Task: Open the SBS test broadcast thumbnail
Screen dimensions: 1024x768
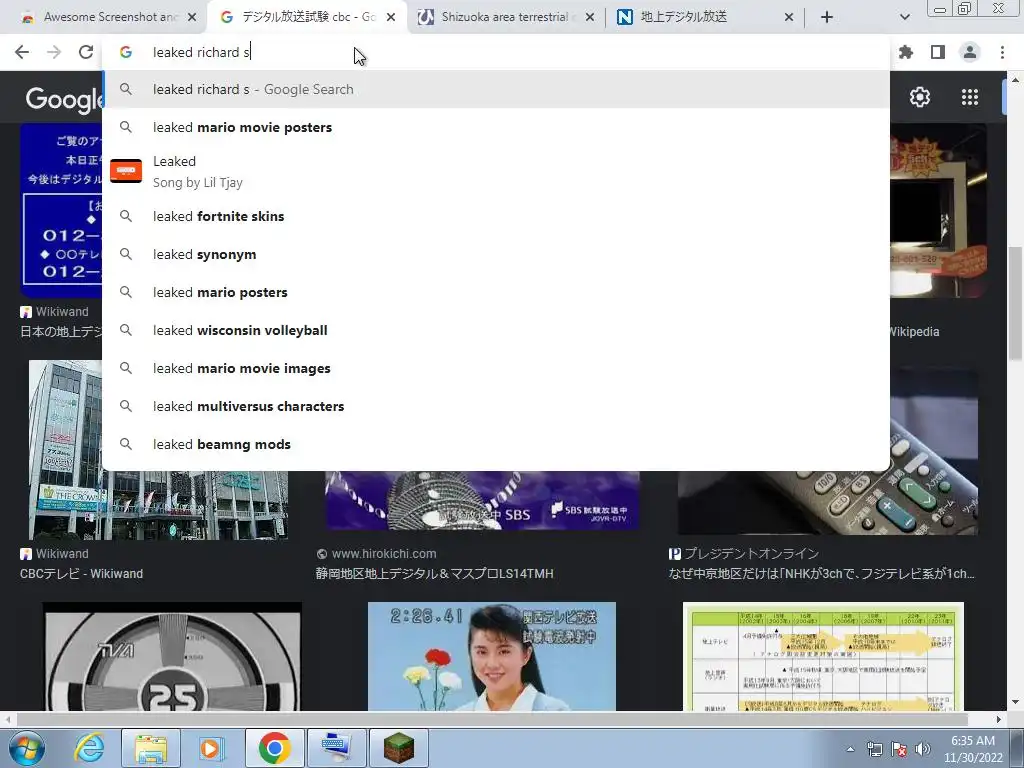Action: [x=482, y=500]
